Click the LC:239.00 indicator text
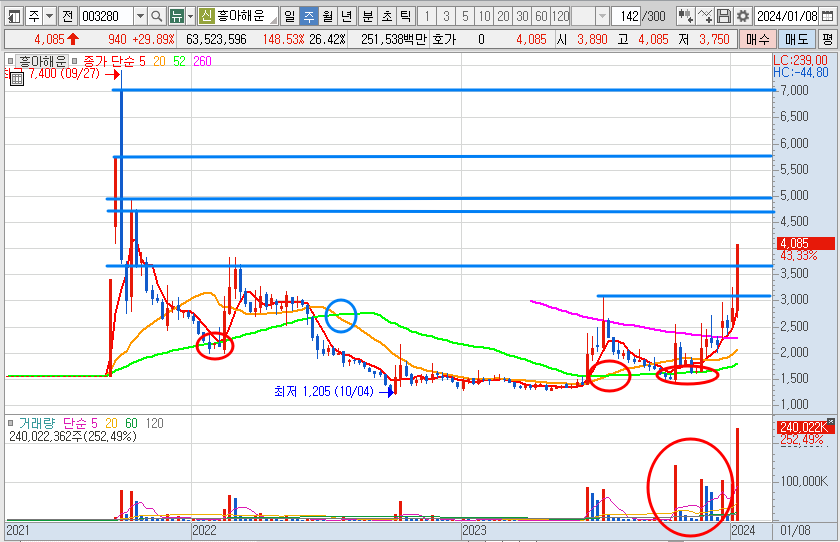 click(800, 61)
